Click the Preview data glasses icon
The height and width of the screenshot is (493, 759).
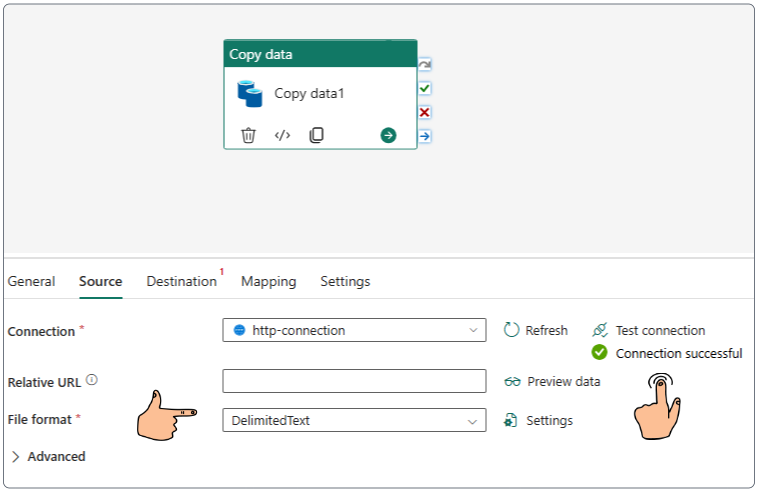click(512, 381)
